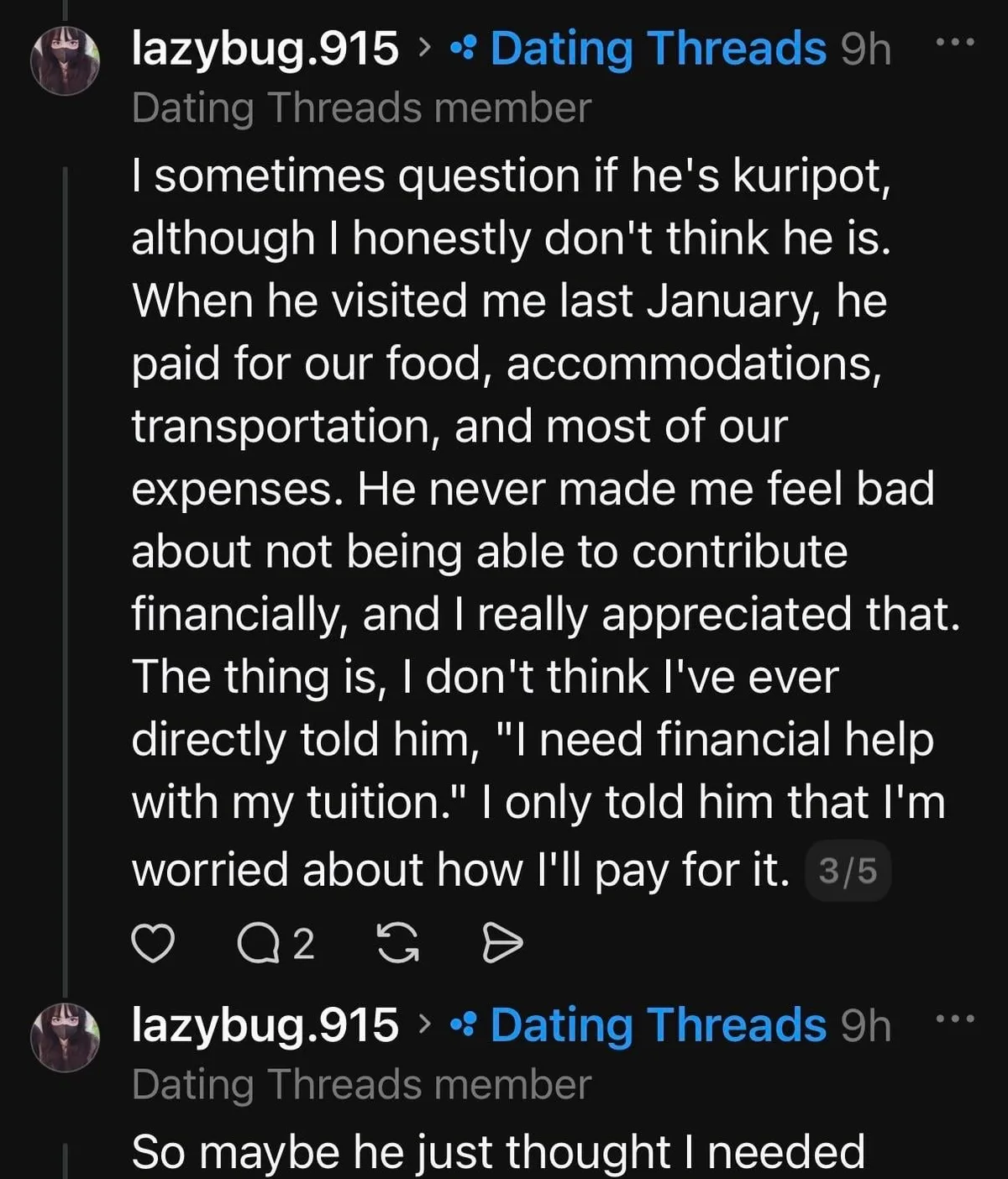Tap the community icon beside the first Dating Threads link
The image size is (1008, 1179).
(x=463, y=49)
